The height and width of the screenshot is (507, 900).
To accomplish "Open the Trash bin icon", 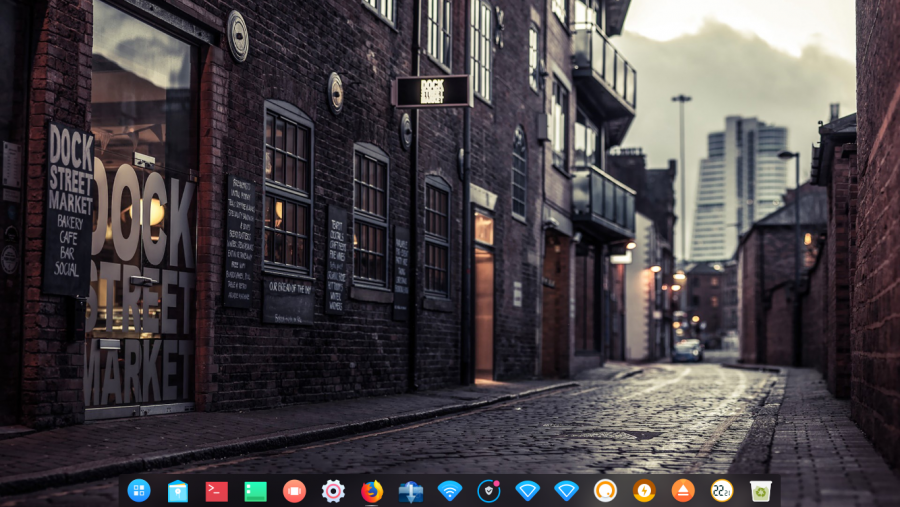I will [761, 491].
